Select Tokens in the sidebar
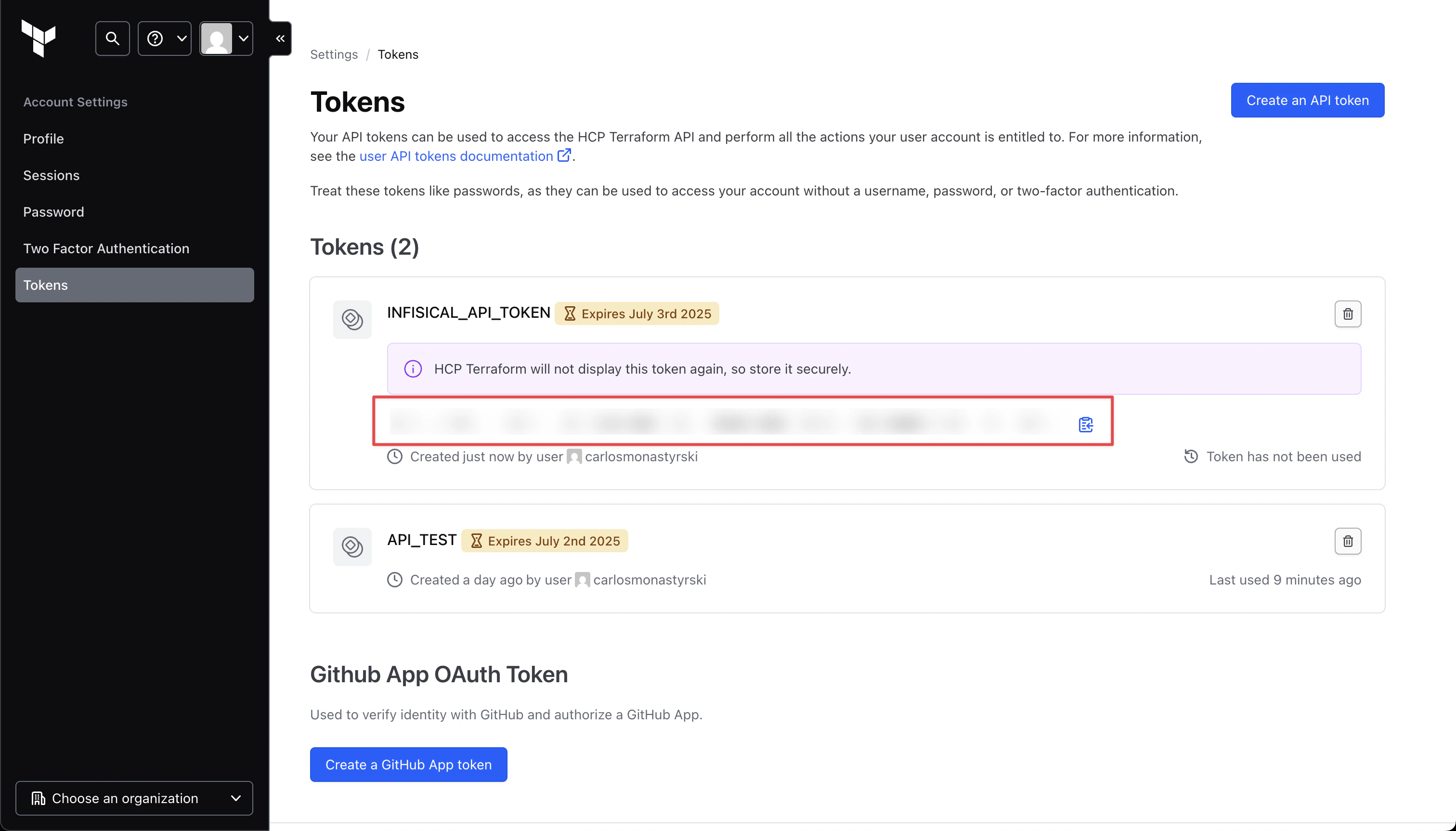This screenshot has width=1456, height=831. point(135,285)
